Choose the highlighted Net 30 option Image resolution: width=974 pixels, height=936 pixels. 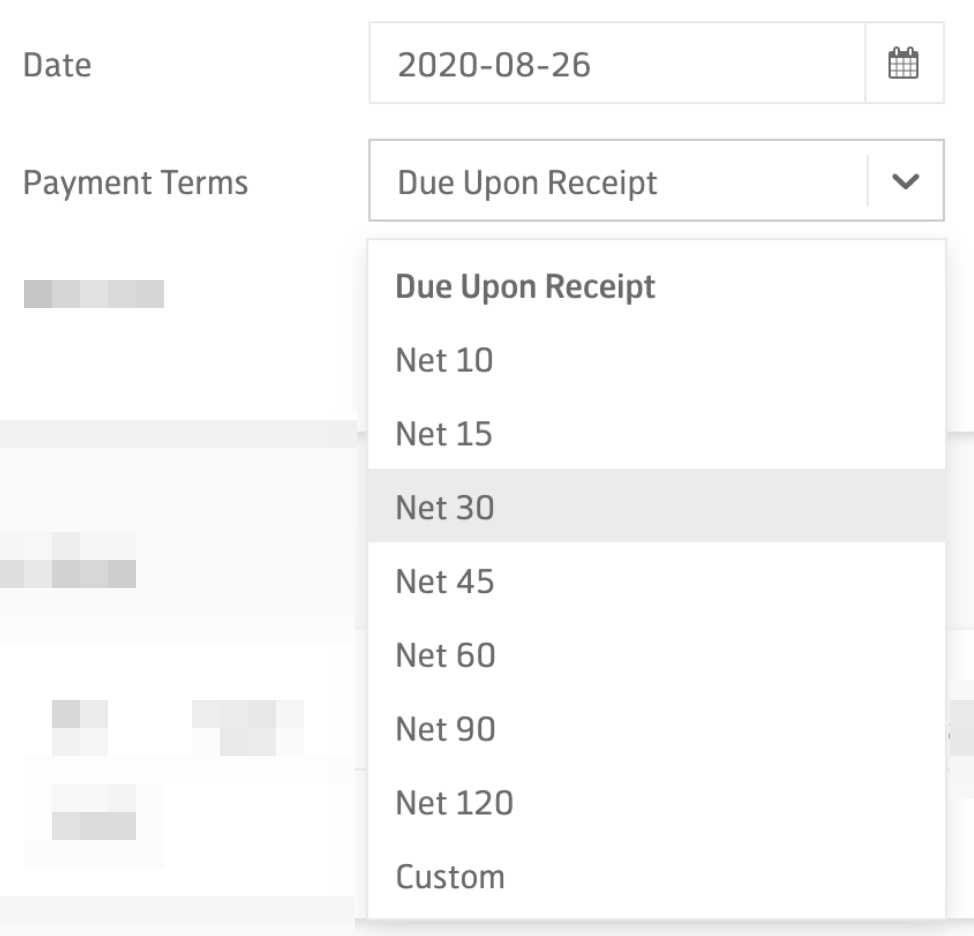(x=656, y=506)
